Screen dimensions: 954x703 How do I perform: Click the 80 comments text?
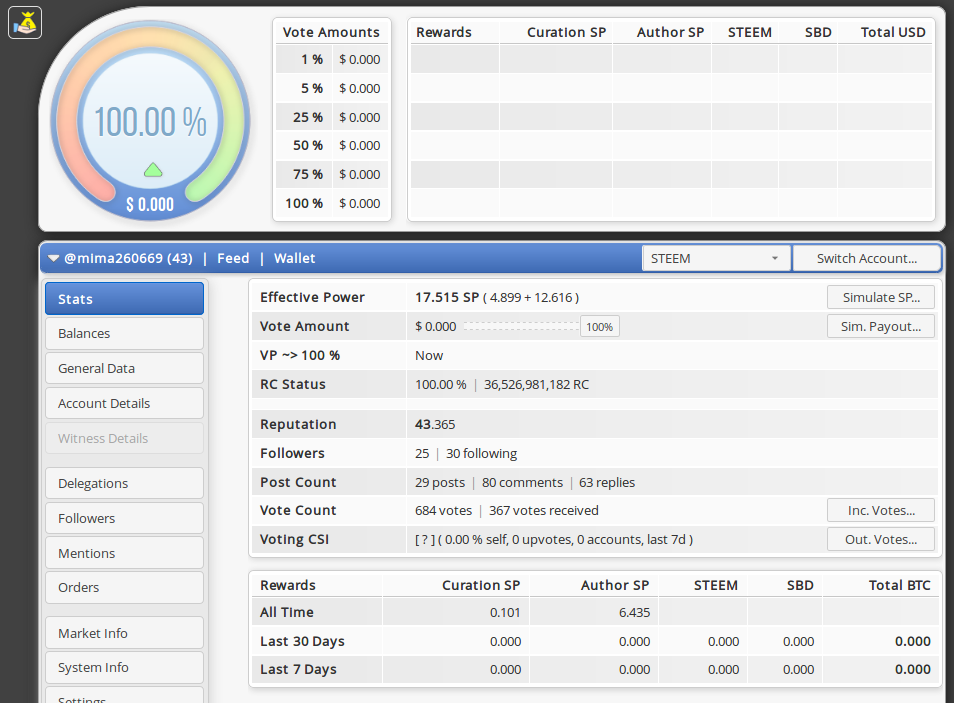click(x=522, y=482)
